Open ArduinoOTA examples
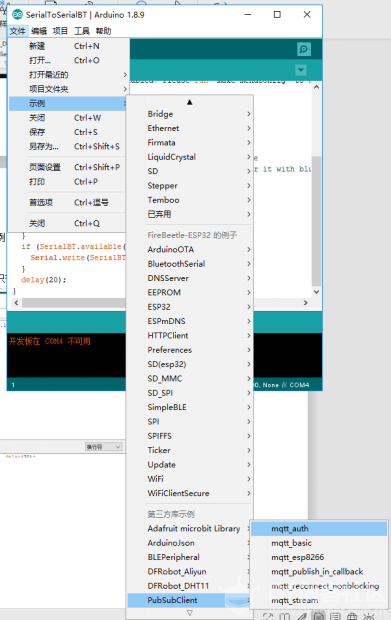This screenshot has height=620, width=391. pos(190,250)
